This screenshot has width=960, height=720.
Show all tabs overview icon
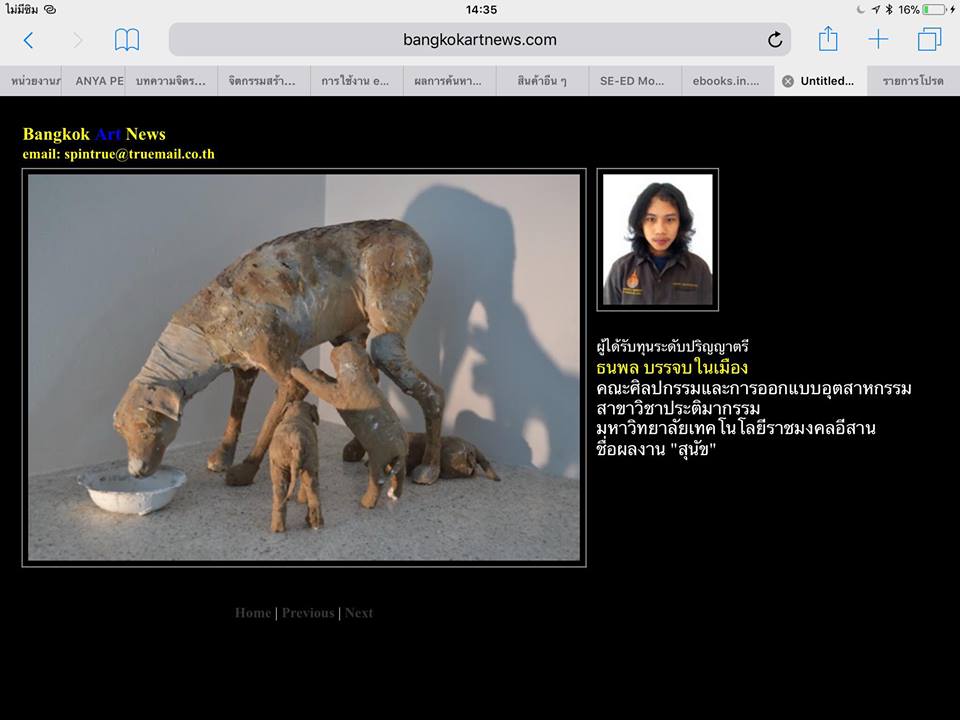click(929, 40)
